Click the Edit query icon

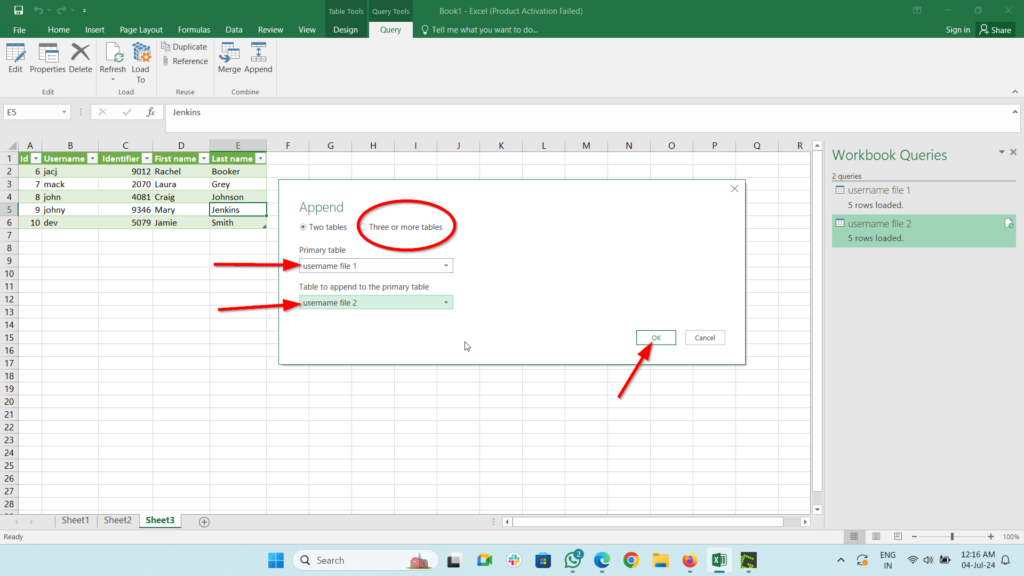coord(15,58)
